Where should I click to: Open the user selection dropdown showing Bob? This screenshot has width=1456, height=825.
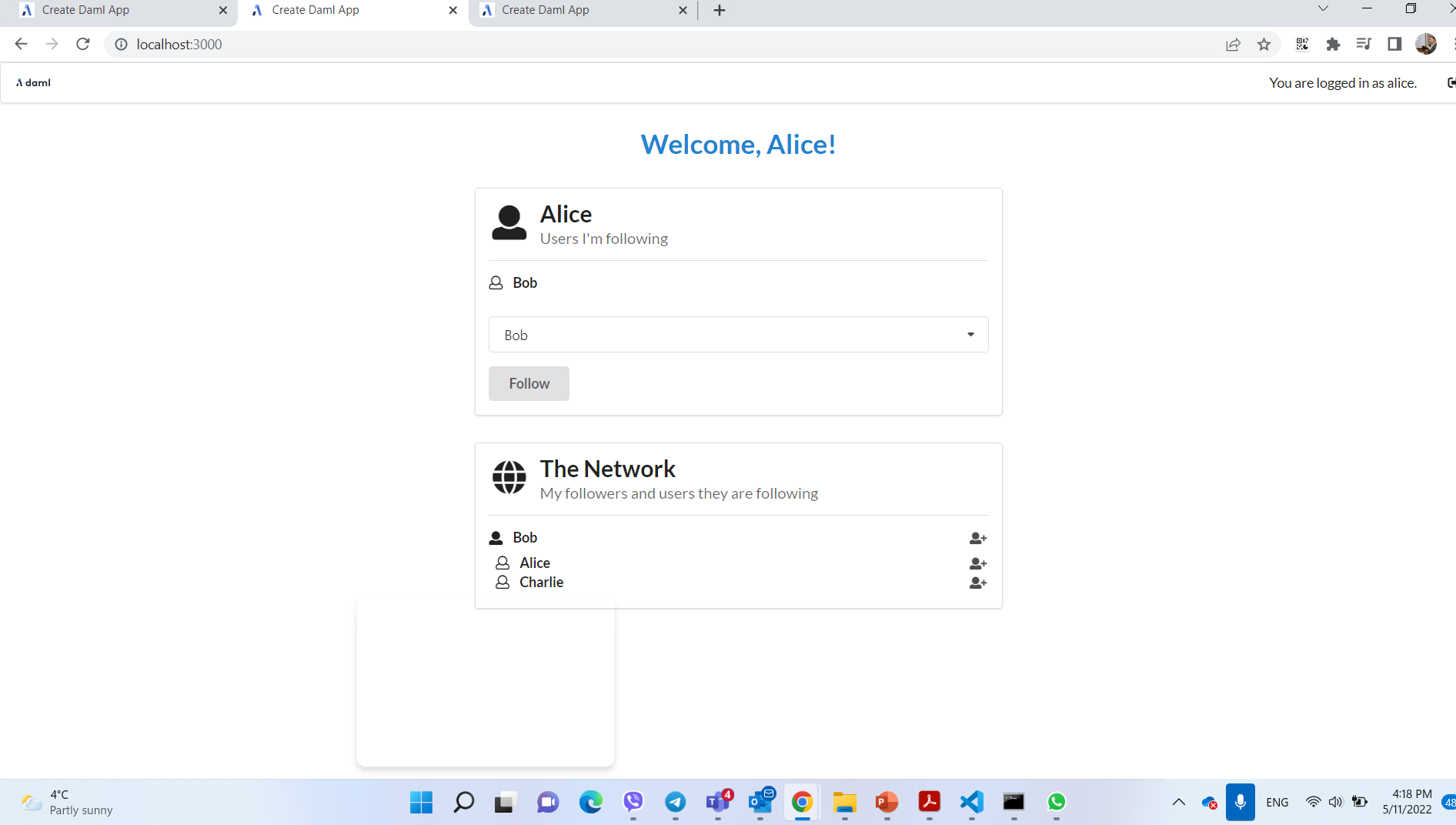click(738, 335)
